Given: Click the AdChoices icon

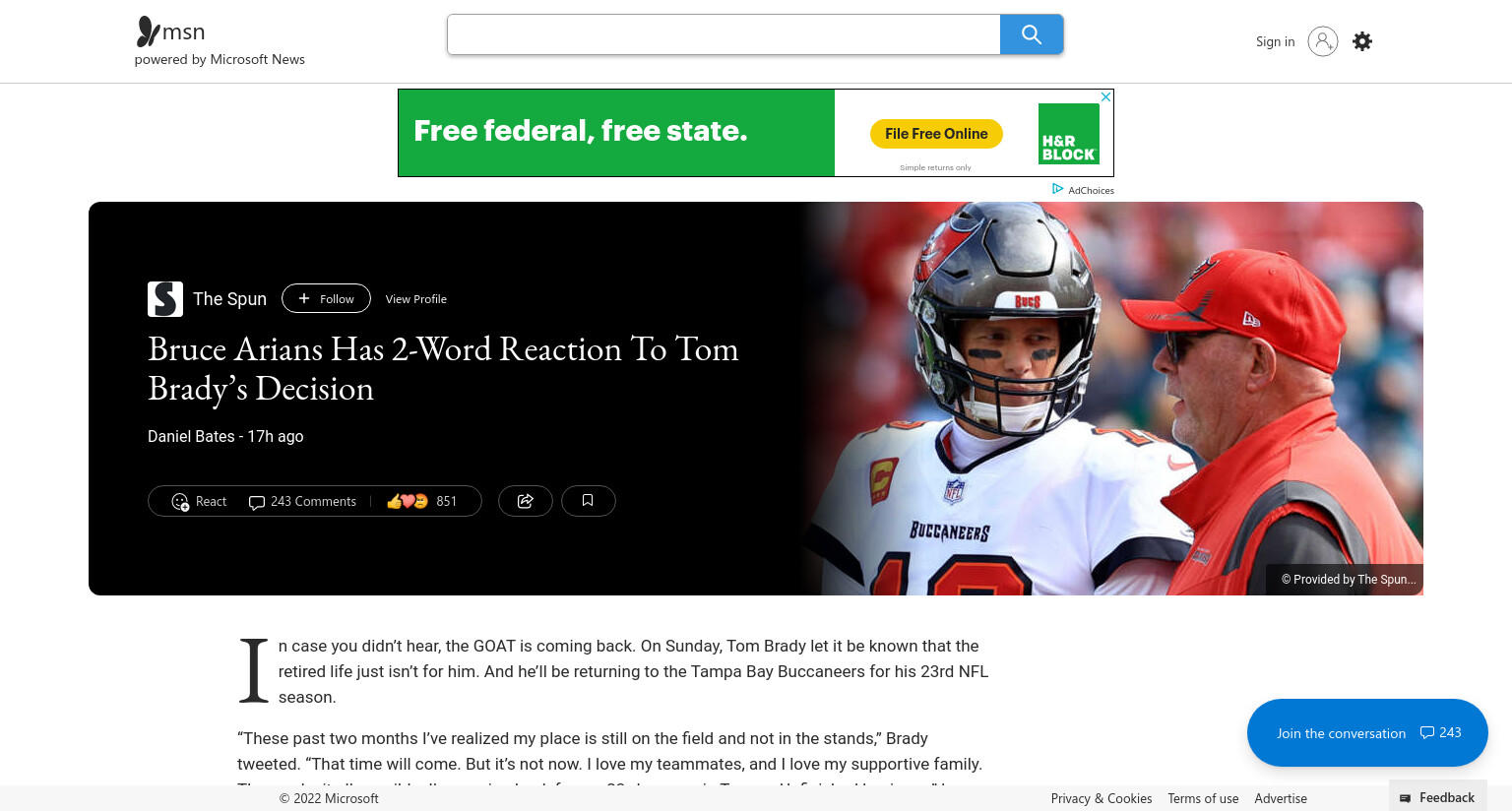Looking at the screenshot, I should (x=1058, y=189).
